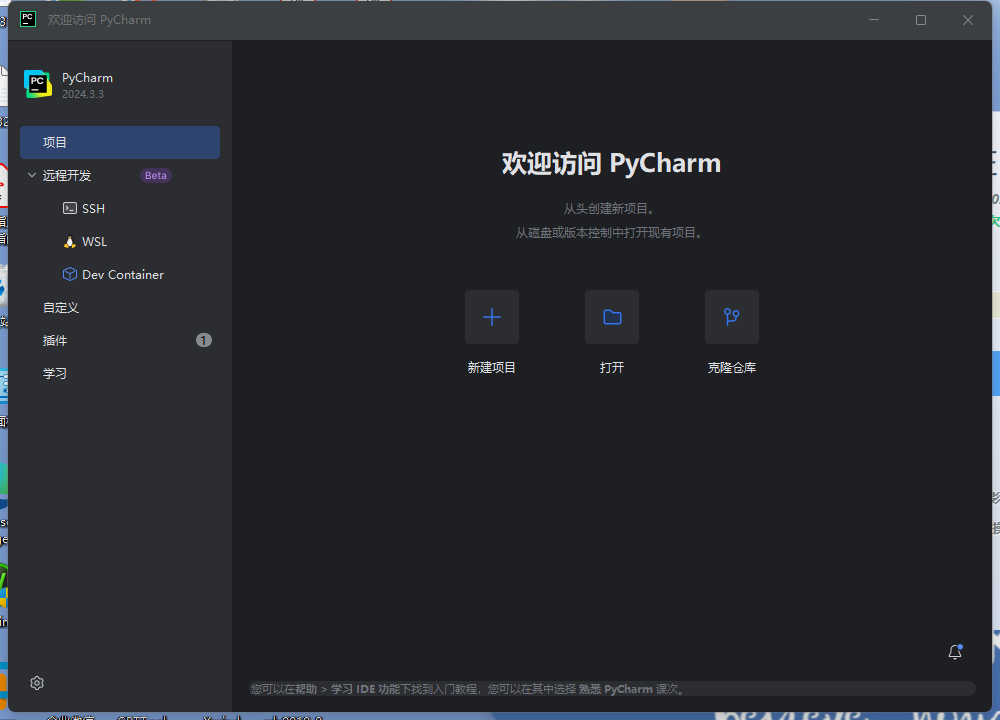
Task: Collapse the 远程开发 section chevron
Action: [32, 176]
